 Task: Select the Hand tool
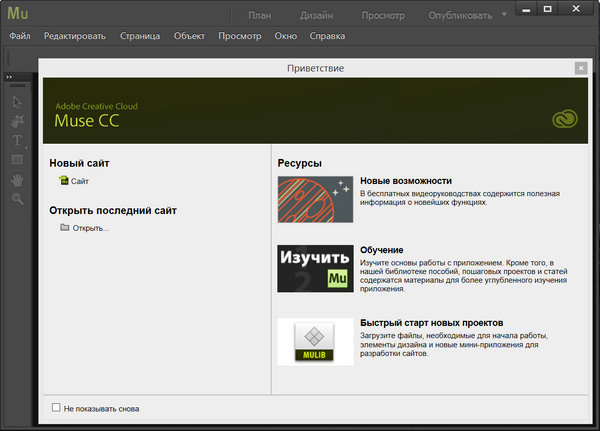(x=17, y=180)
